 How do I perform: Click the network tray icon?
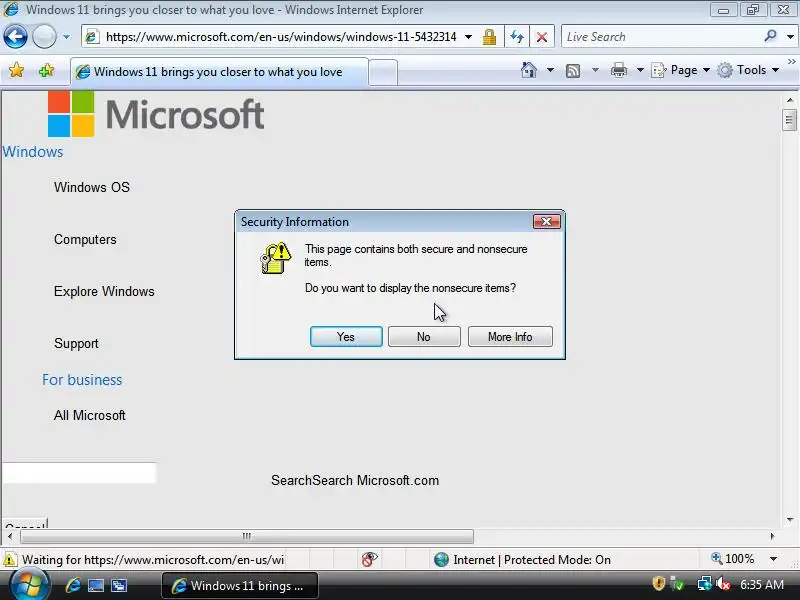tap(704, 584)
